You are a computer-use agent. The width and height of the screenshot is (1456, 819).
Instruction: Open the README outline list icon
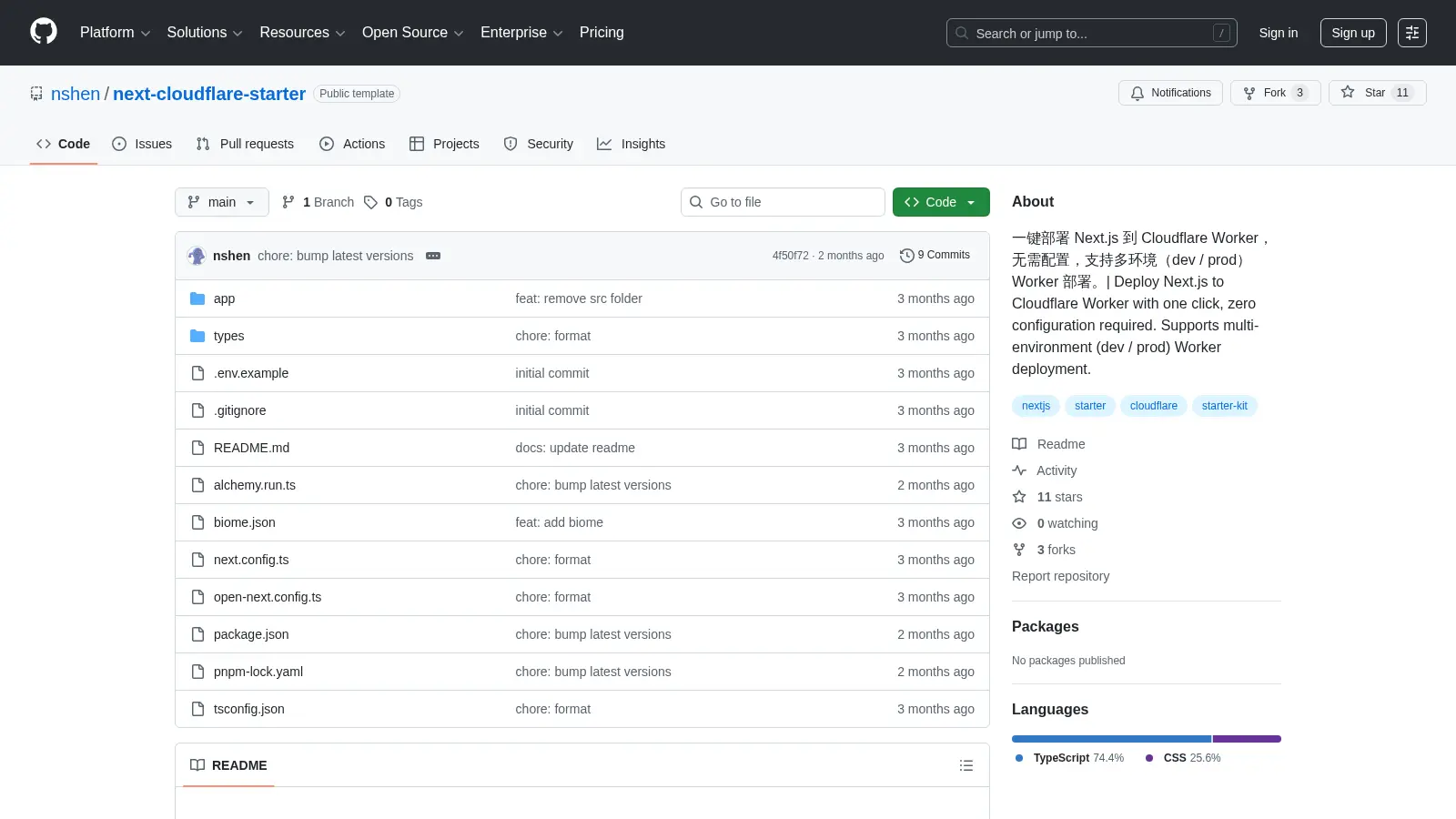[966, 765]
